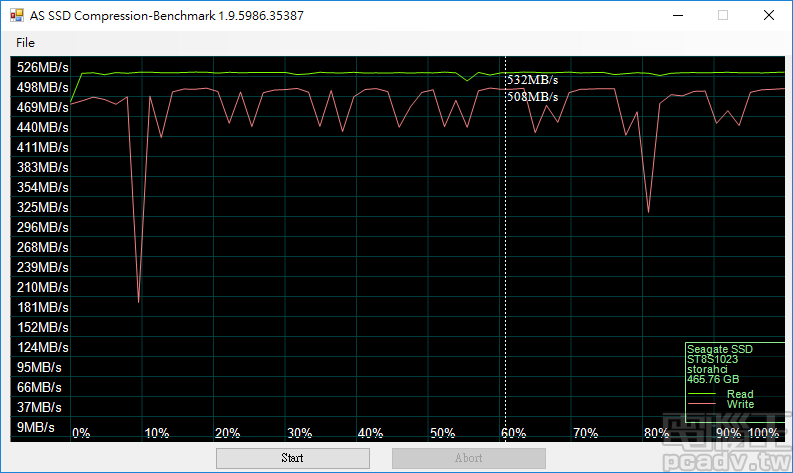Click the 210MB/s axis label
The height and width of the screenshot is (473, 793).
click(x=42, y=287)
